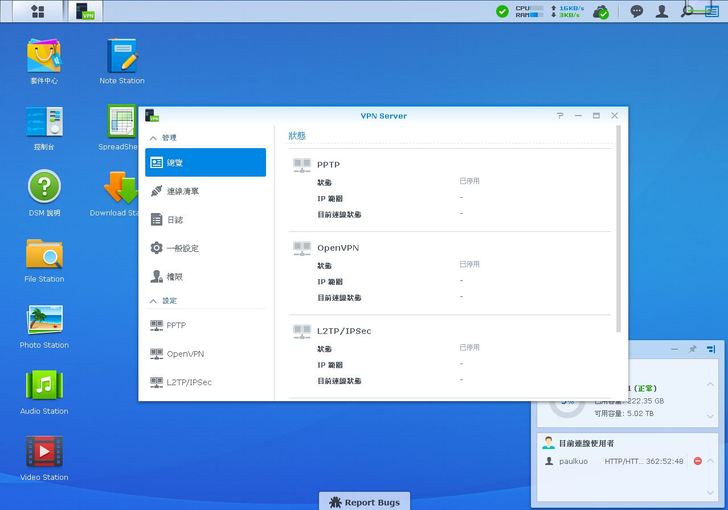
Task: Launch the Download Station desktop icon
Action: (121, 187)
